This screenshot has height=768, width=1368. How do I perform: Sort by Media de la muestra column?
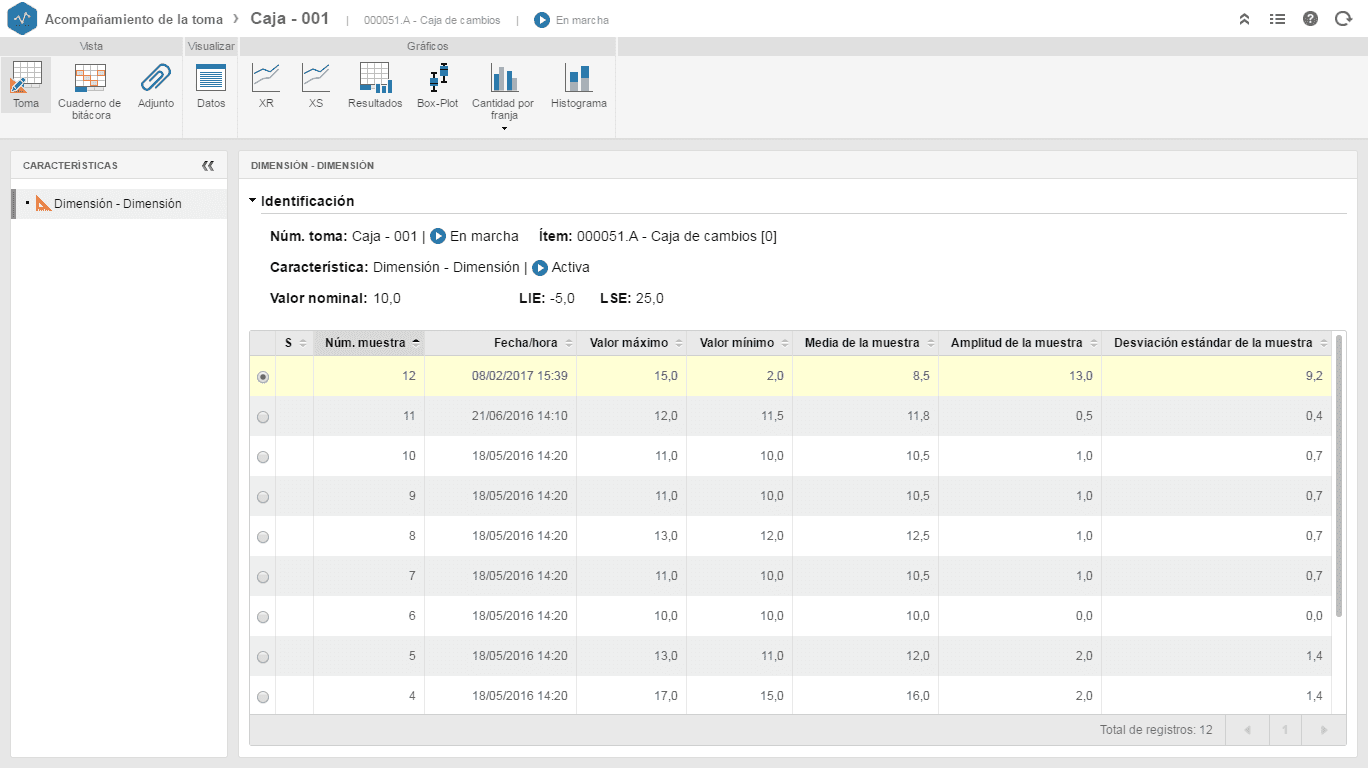[865, 343]
